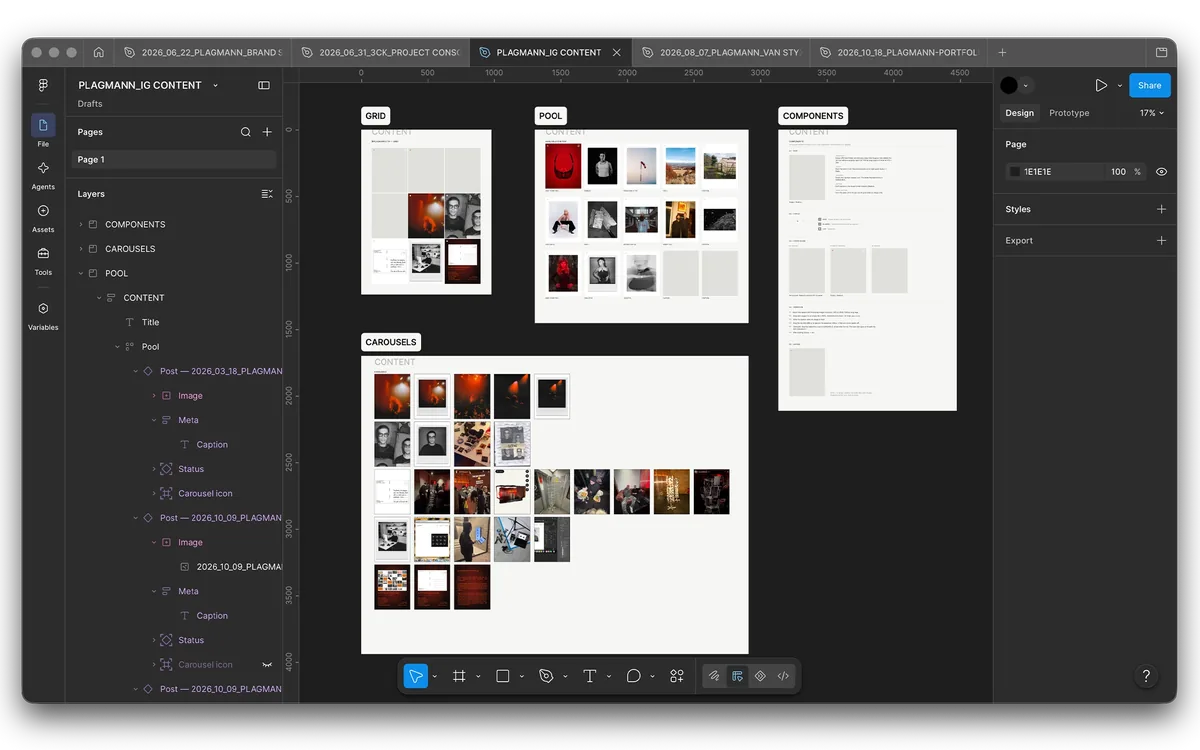The height and width of the screenshot is (750, 1200).
Task: Collapse the POOL frame layer
Action: click(81, 273)
